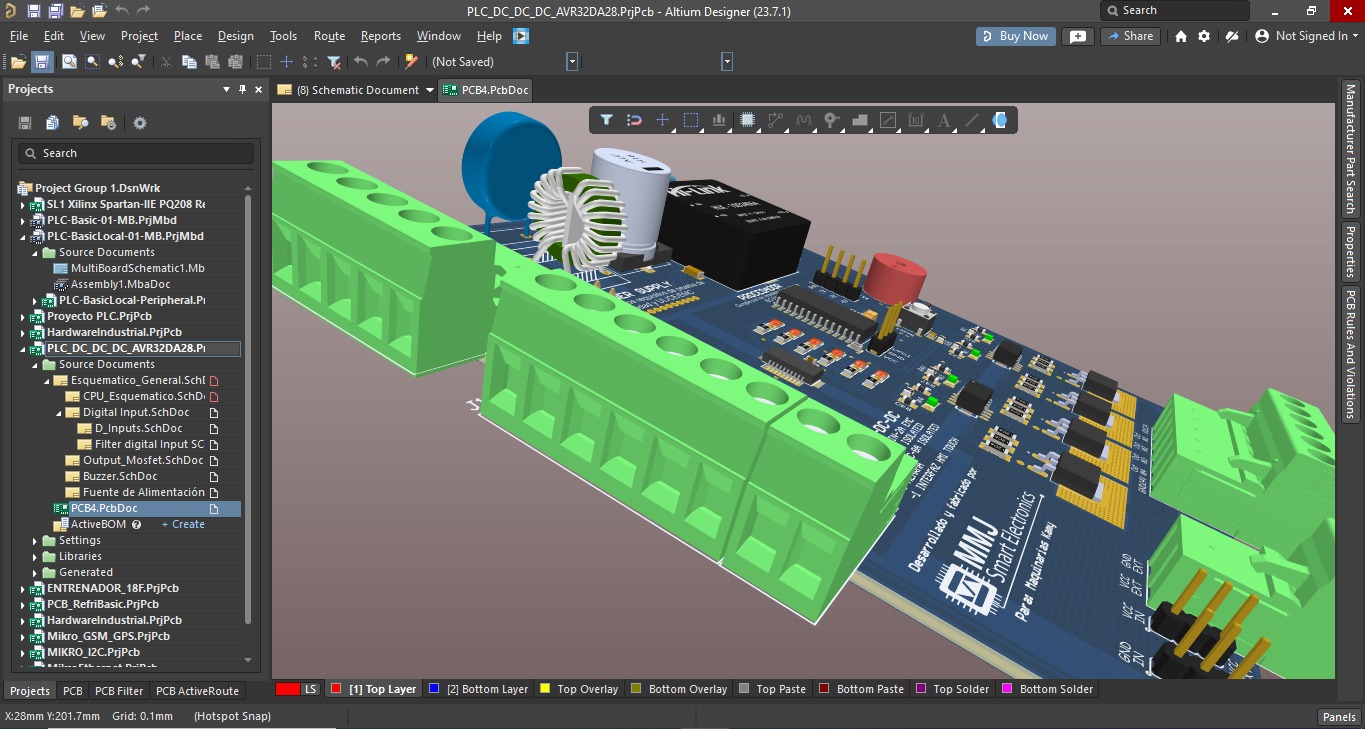Select Place via icon in active bar
Viewport: 1365px width, 729px height.
click(831, 120)
